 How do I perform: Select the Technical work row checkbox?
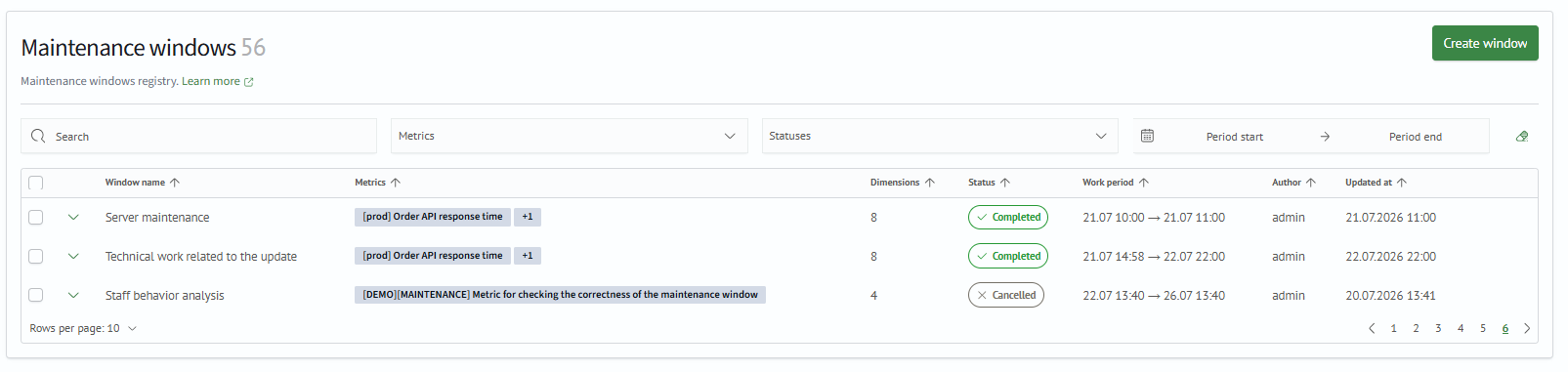pyautogui.click(x=36, y=256)
